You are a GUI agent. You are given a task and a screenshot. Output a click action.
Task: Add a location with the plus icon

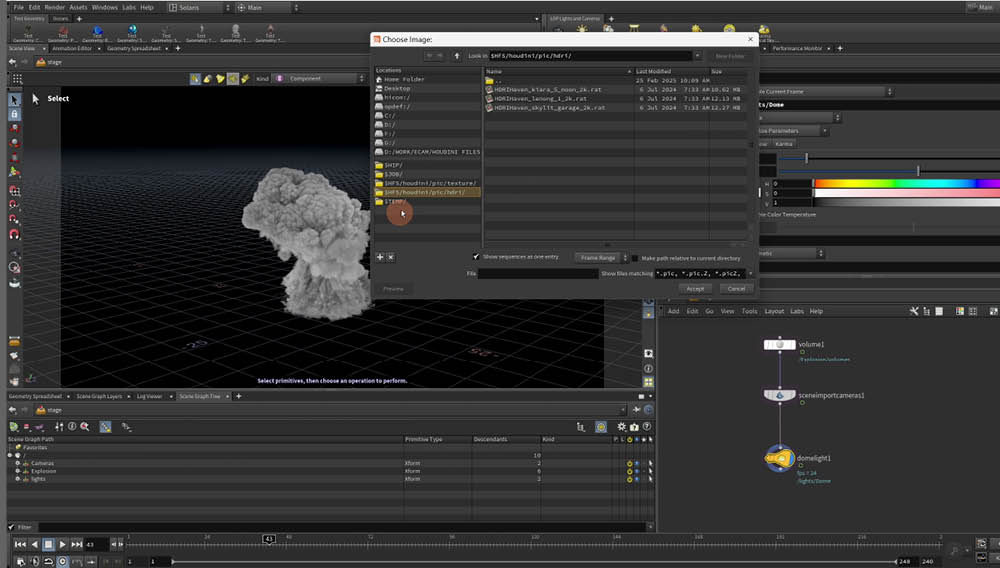pyautogui.click(x=380, y=257)
